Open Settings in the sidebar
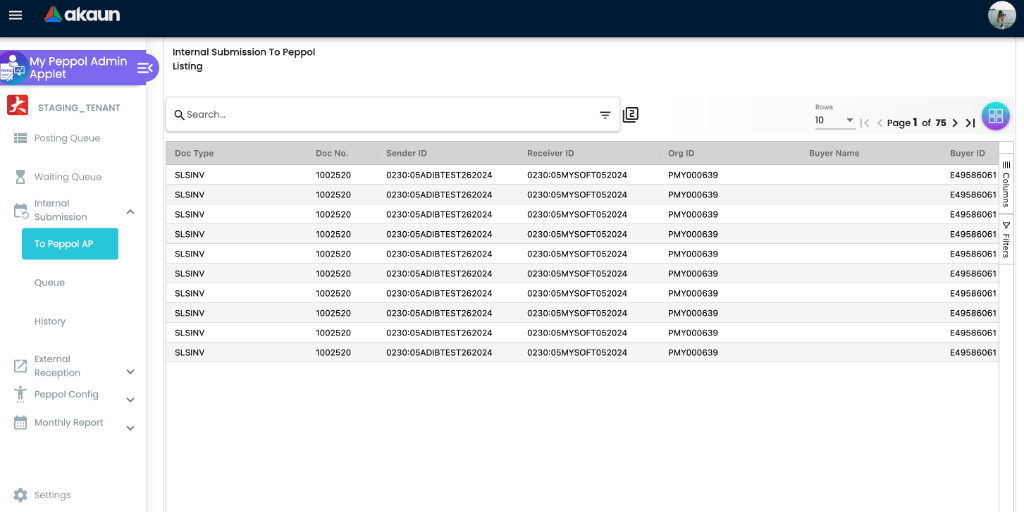Viewport: 1024px width, 512px height. point(52,495)
